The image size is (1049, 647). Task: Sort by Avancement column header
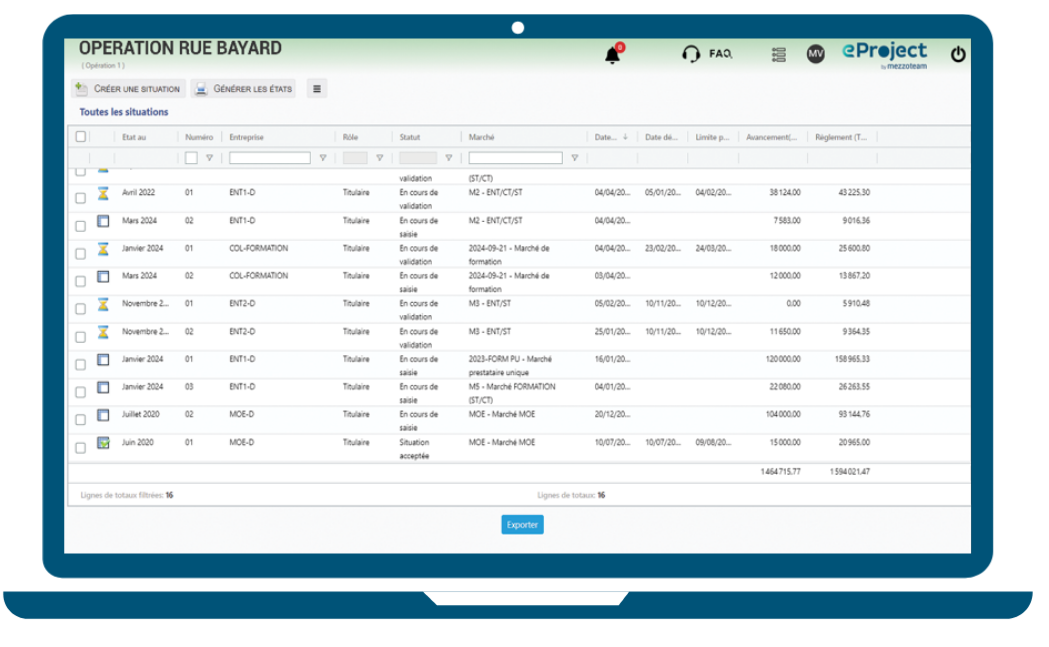(x=771, y=137)
